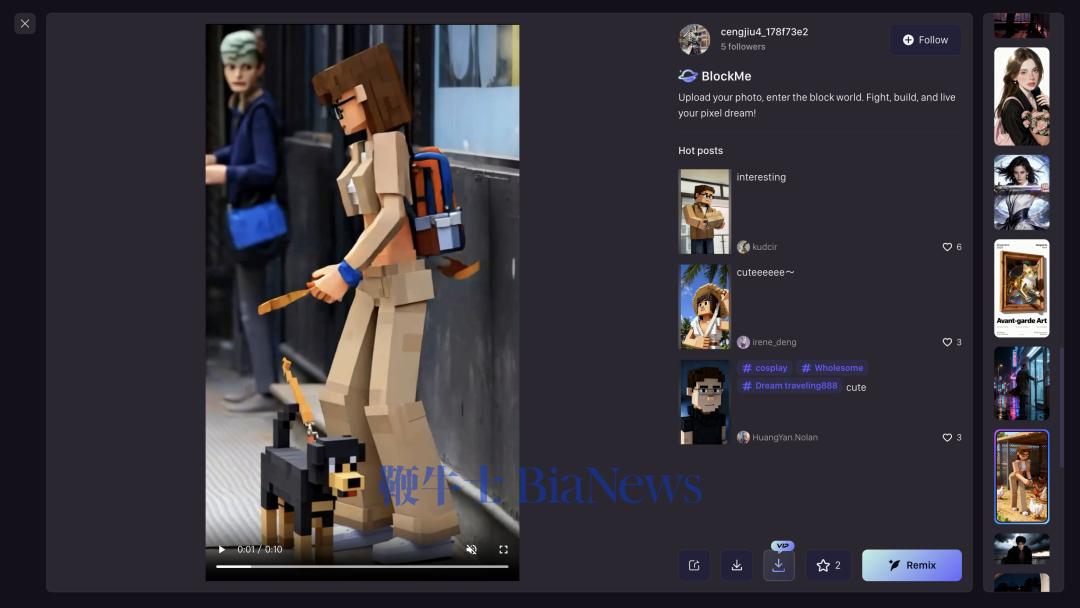Open the 'interesting' hot post thumbnail
1080x608 pixels.
[704, 211]
